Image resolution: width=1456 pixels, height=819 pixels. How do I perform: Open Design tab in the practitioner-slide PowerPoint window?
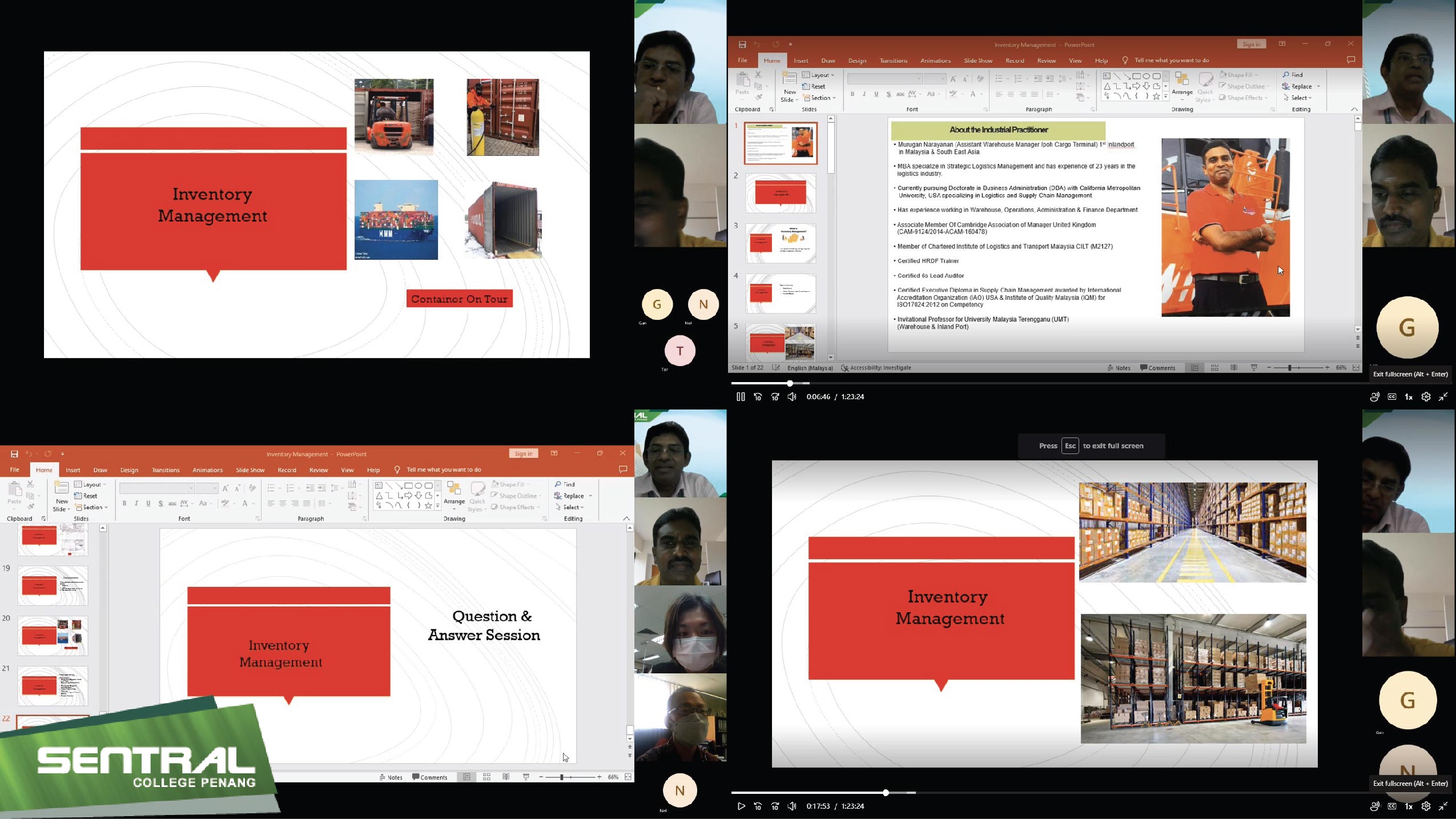point(857,61)
